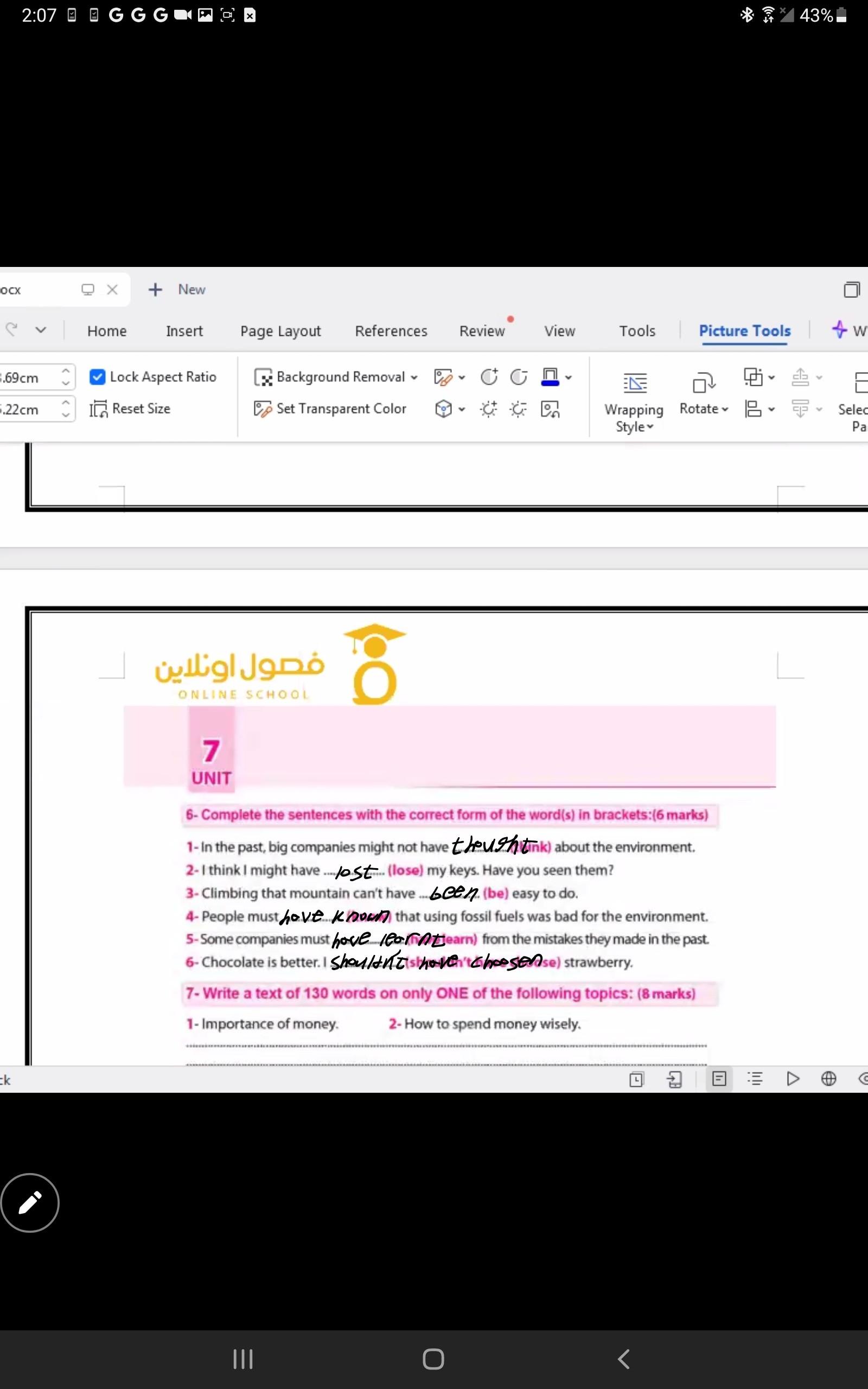Open picture border color dropdown

pyautogui.click(x=569, y=378)
